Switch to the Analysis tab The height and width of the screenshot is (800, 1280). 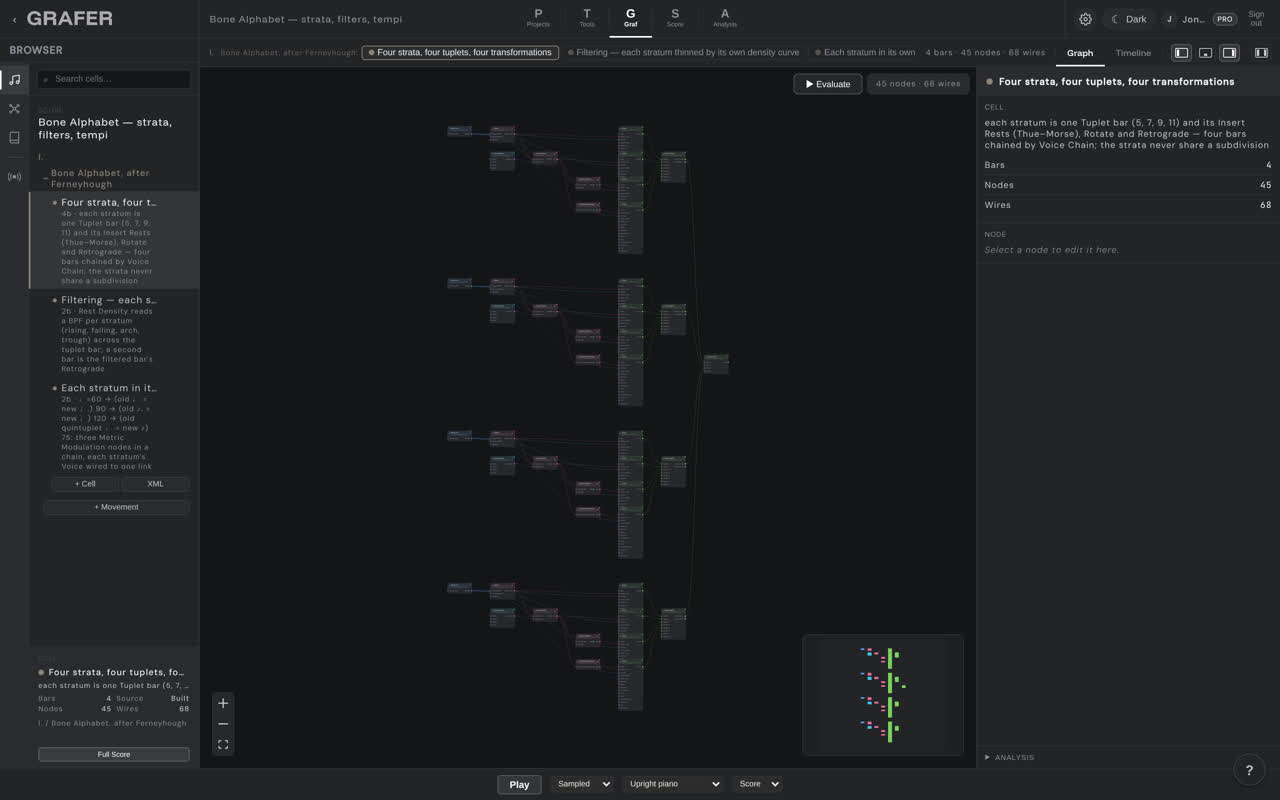coord(725,18)
